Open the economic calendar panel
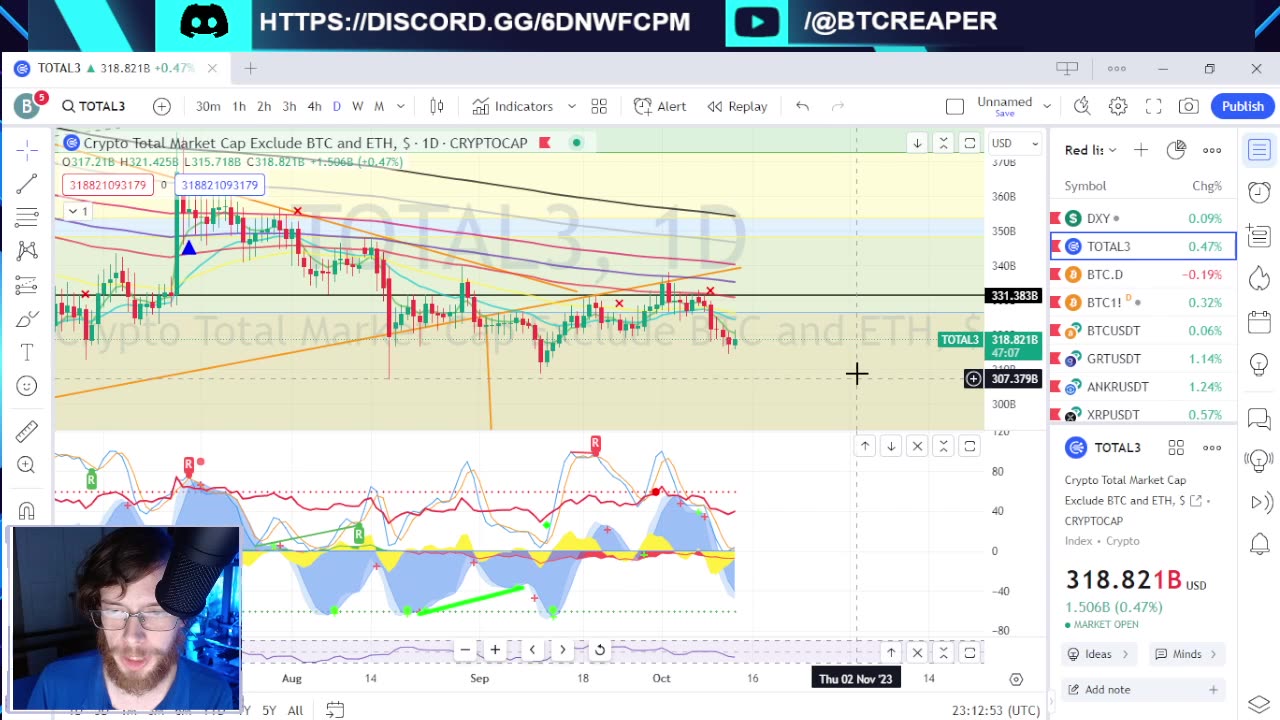 pyautogui.click(x=1259, y=322)
